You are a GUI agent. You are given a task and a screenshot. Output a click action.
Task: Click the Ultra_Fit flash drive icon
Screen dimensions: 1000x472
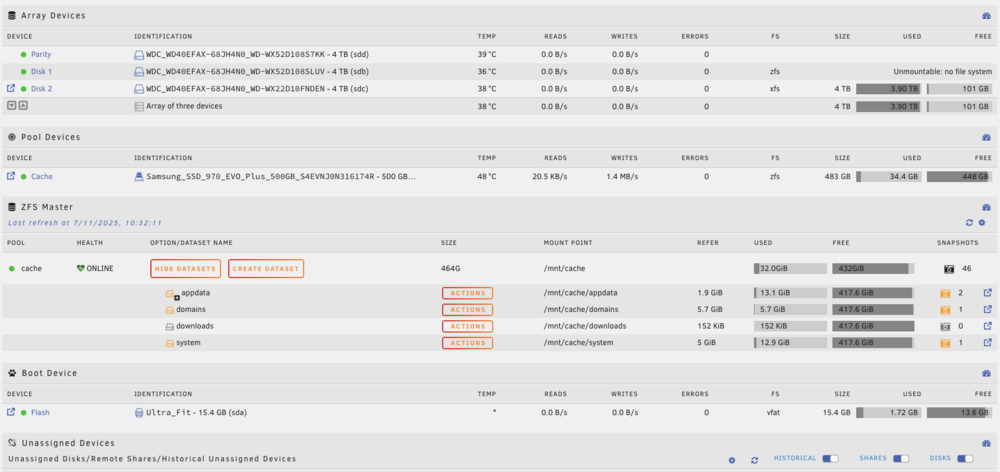coord(138,413)
